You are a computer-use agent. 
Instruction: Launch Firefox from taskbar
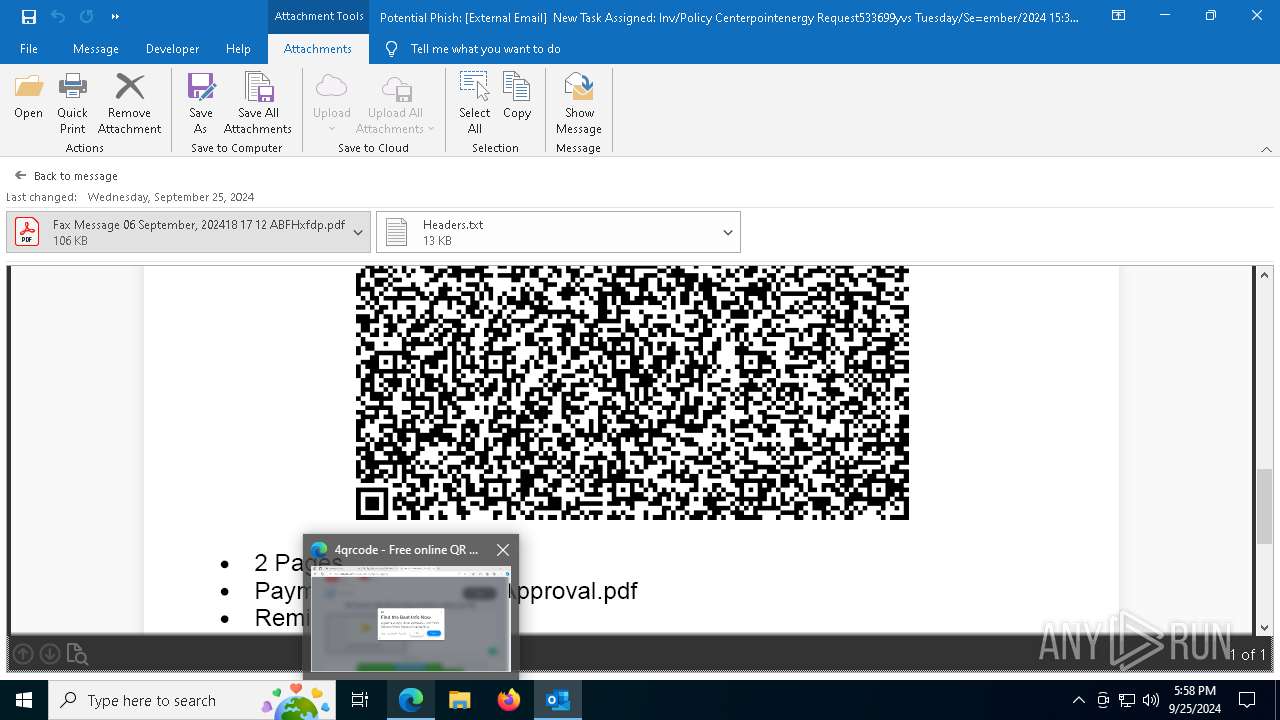click(508, 700)
